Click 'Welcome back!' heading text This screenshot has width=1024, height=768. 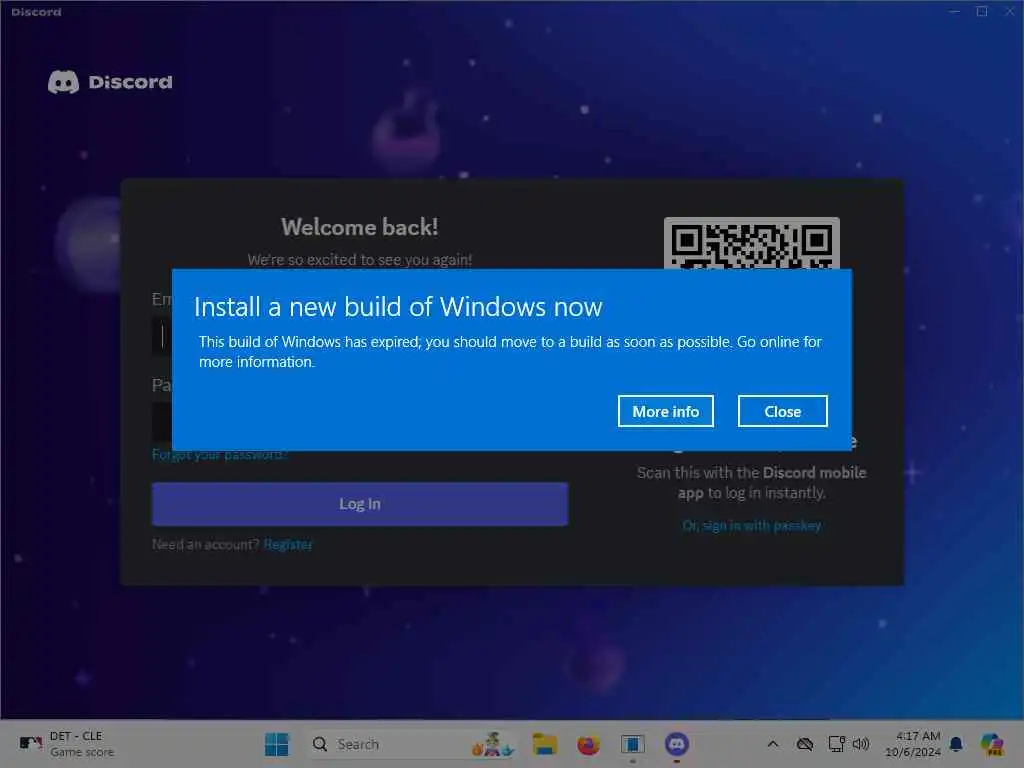[x=360, y=227]
